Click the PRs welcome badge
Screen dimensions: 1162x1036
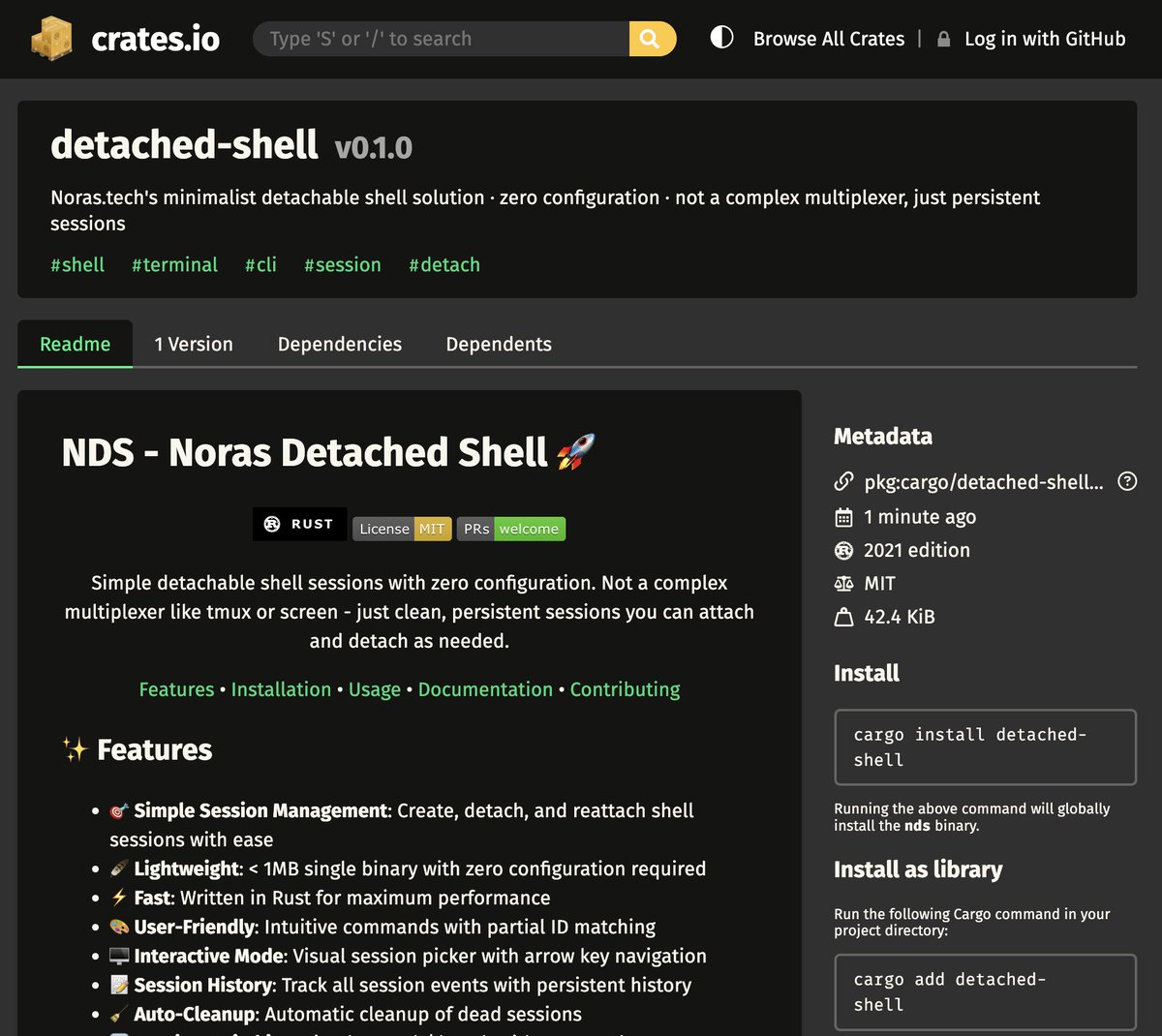511,529
